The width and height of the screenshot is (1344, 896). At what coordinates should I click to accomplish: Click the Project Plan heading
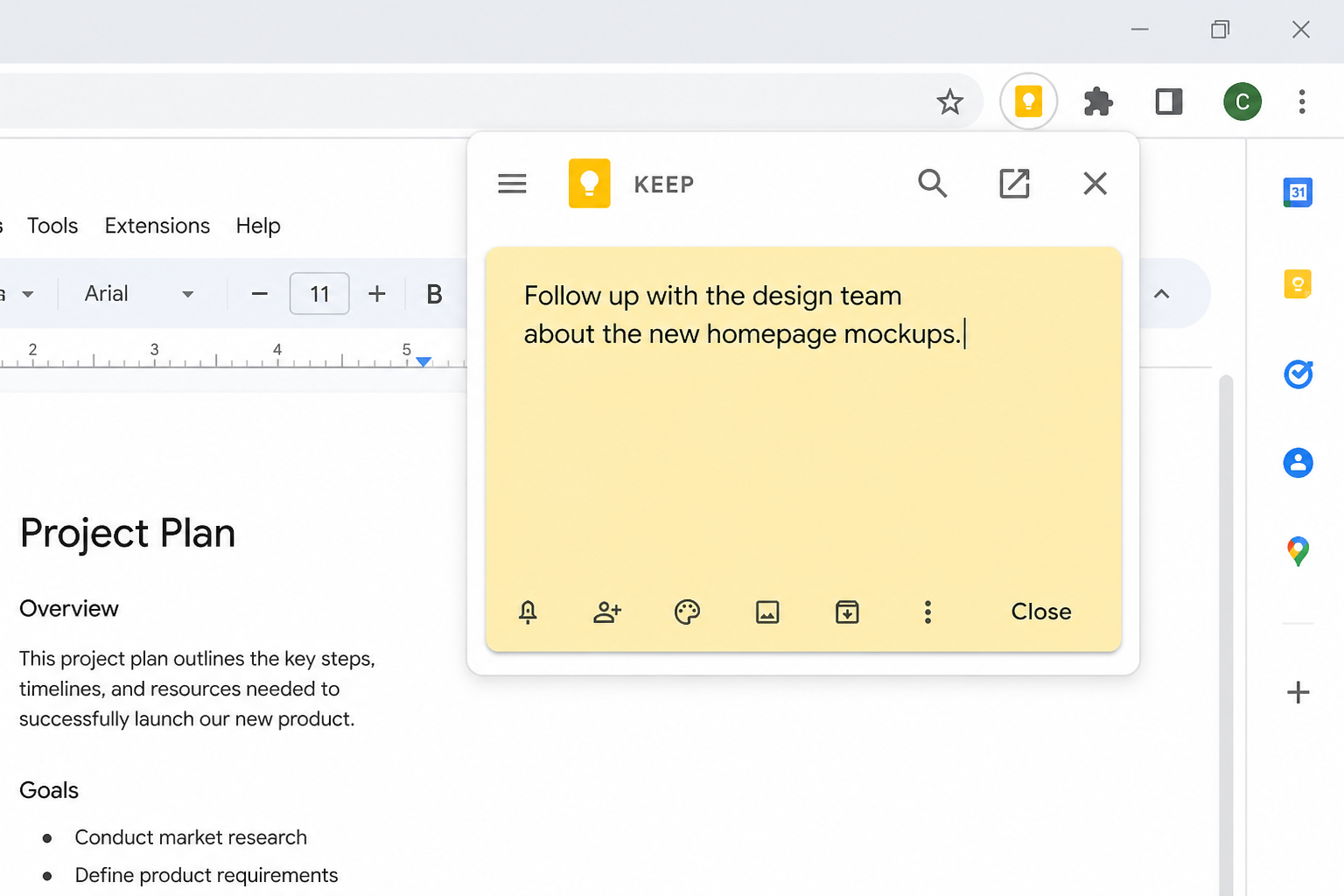coord(128,534)
